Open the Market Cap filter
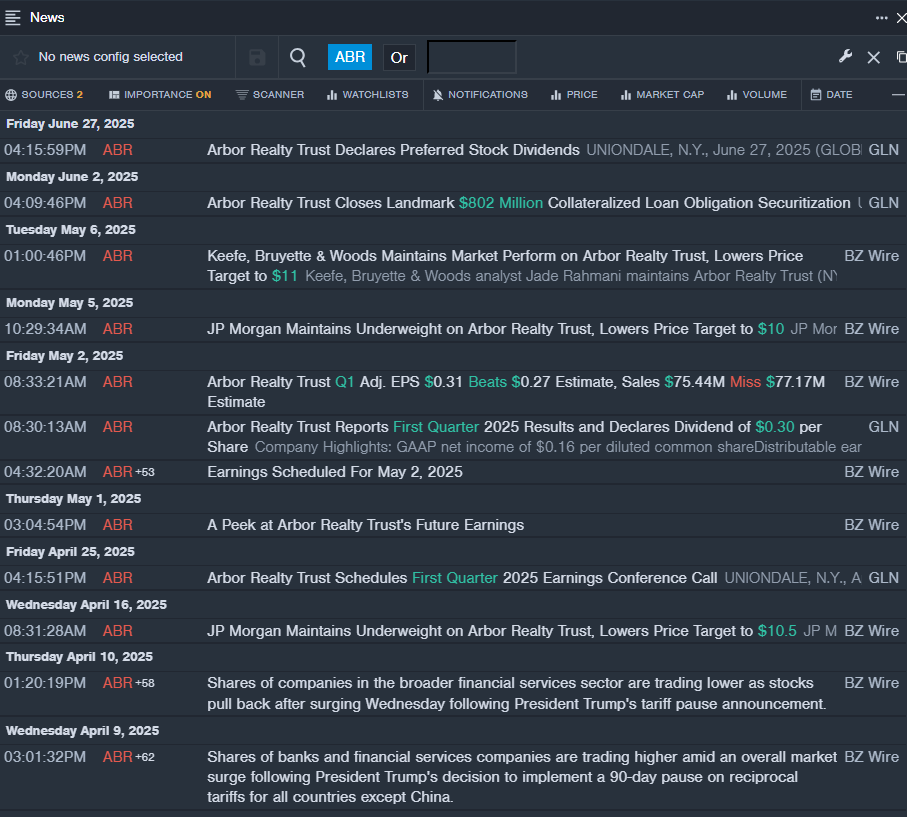 point(662,95)
